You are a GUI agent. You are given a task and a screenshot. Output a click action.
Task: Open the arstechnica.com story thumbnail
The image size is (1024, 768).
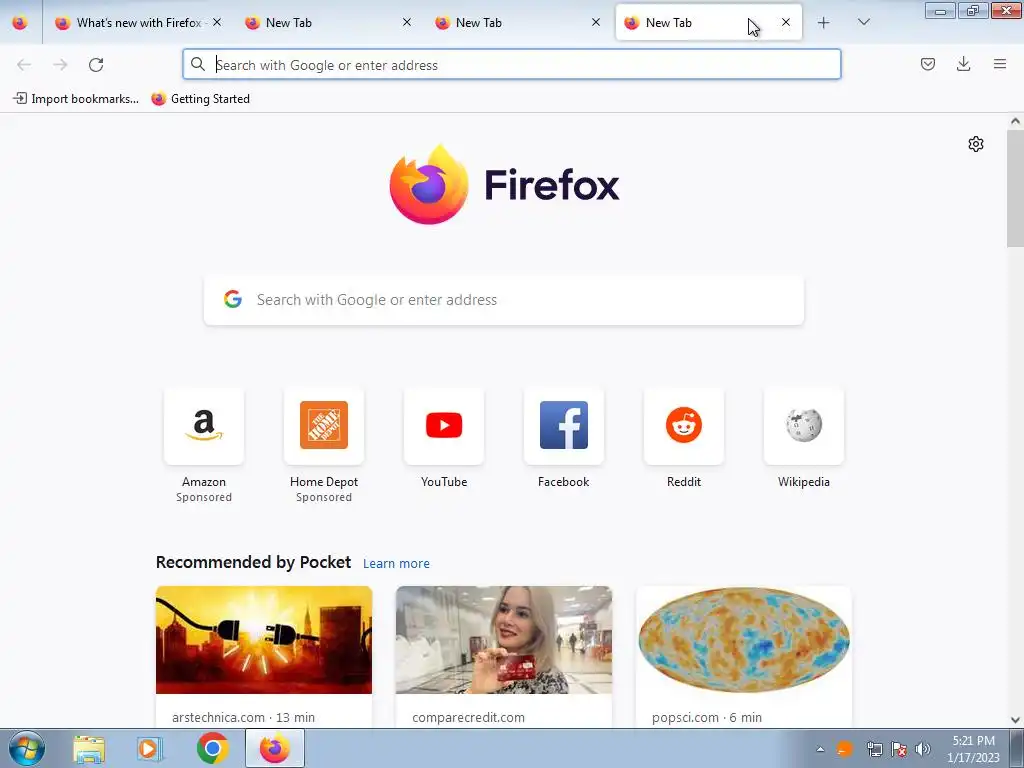(x=264, y=640)
